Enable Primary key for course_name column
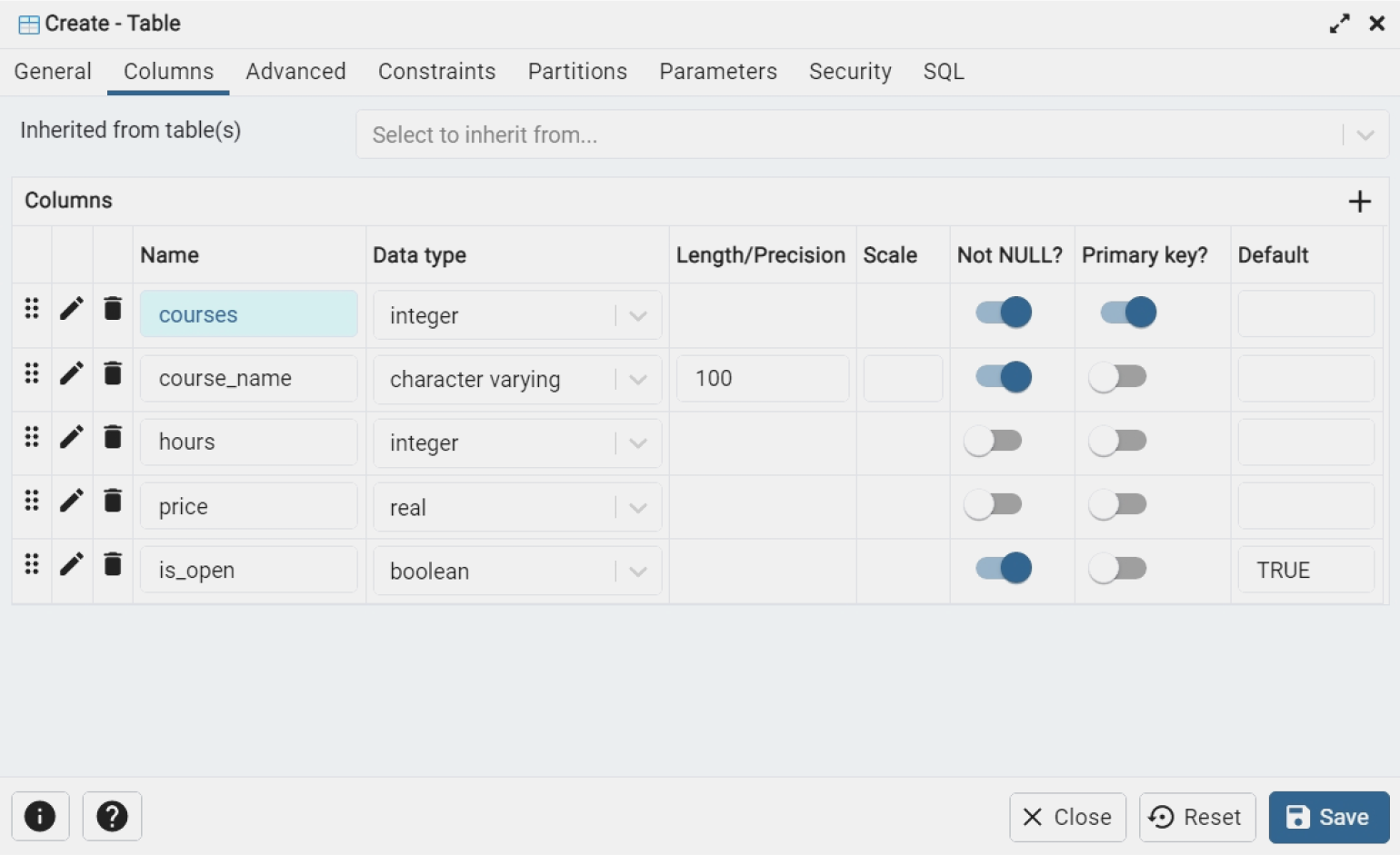This screenshot has height=855, width=1400. pyautogui.click(x=1117, y=376)
